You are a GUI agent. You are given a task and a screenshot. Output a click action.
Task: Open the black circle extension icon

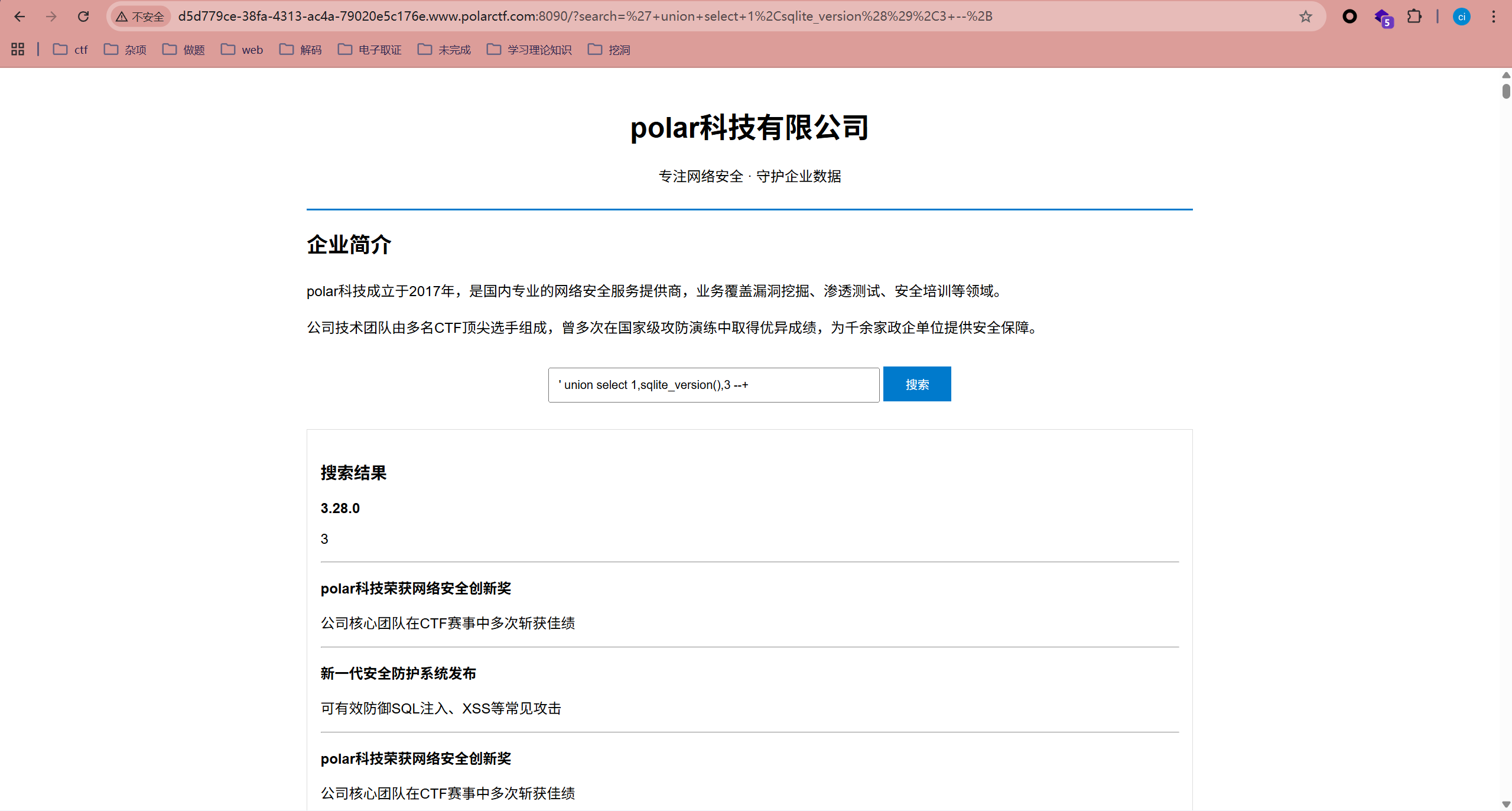(1350, 17)
